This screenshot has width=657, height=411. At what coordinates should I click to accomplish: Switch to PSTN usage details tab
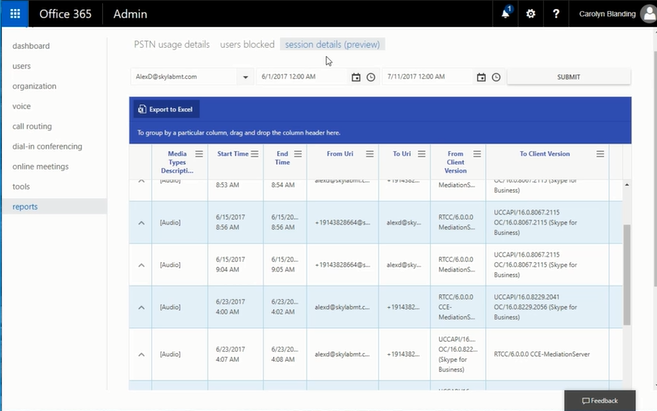[x=171, y=44]
